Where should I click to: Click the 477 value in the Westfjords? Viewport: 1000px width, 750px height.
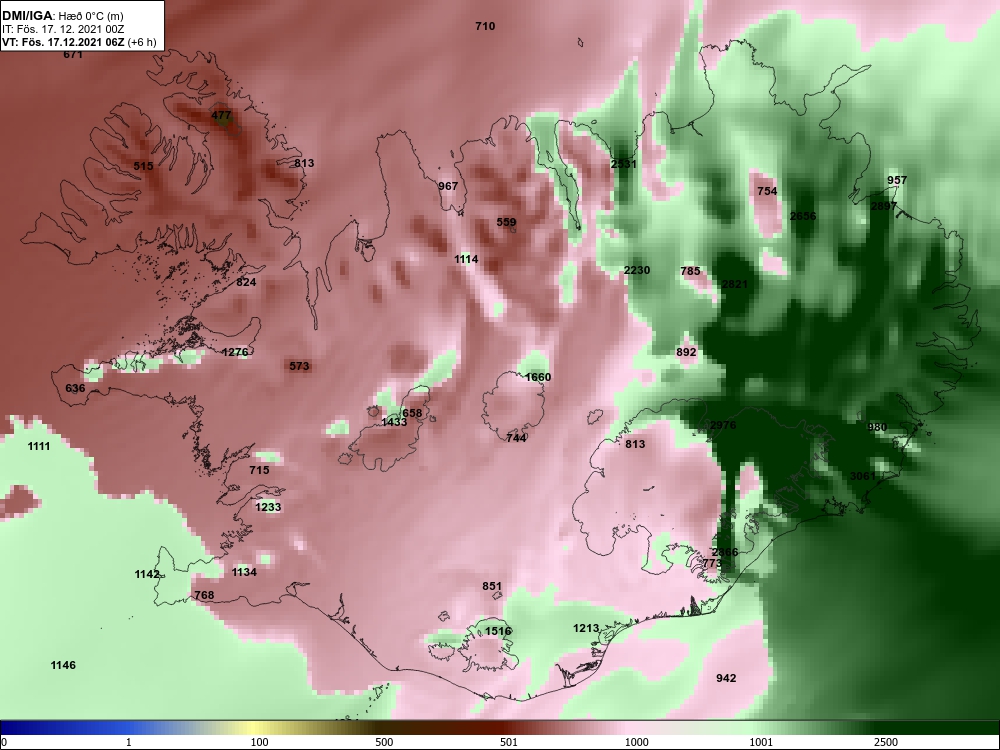coord(221,115)
